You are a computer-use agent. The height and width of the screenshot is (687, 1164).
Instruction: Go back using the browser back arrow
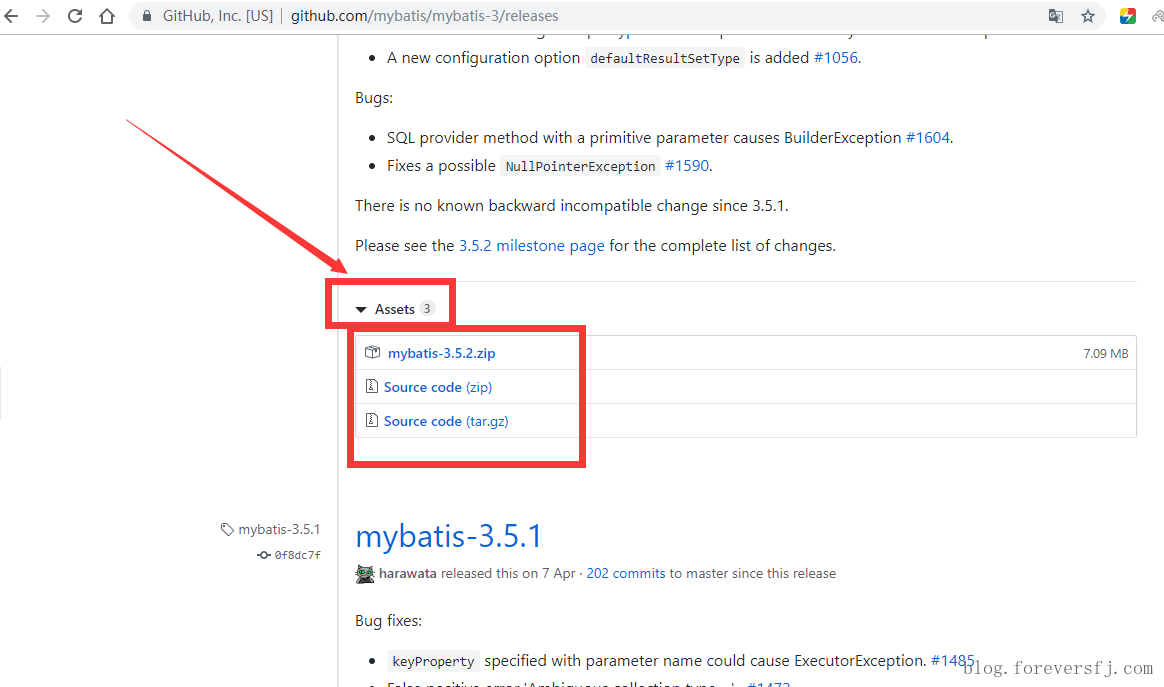pyautogui.click(x=11, y=16)
